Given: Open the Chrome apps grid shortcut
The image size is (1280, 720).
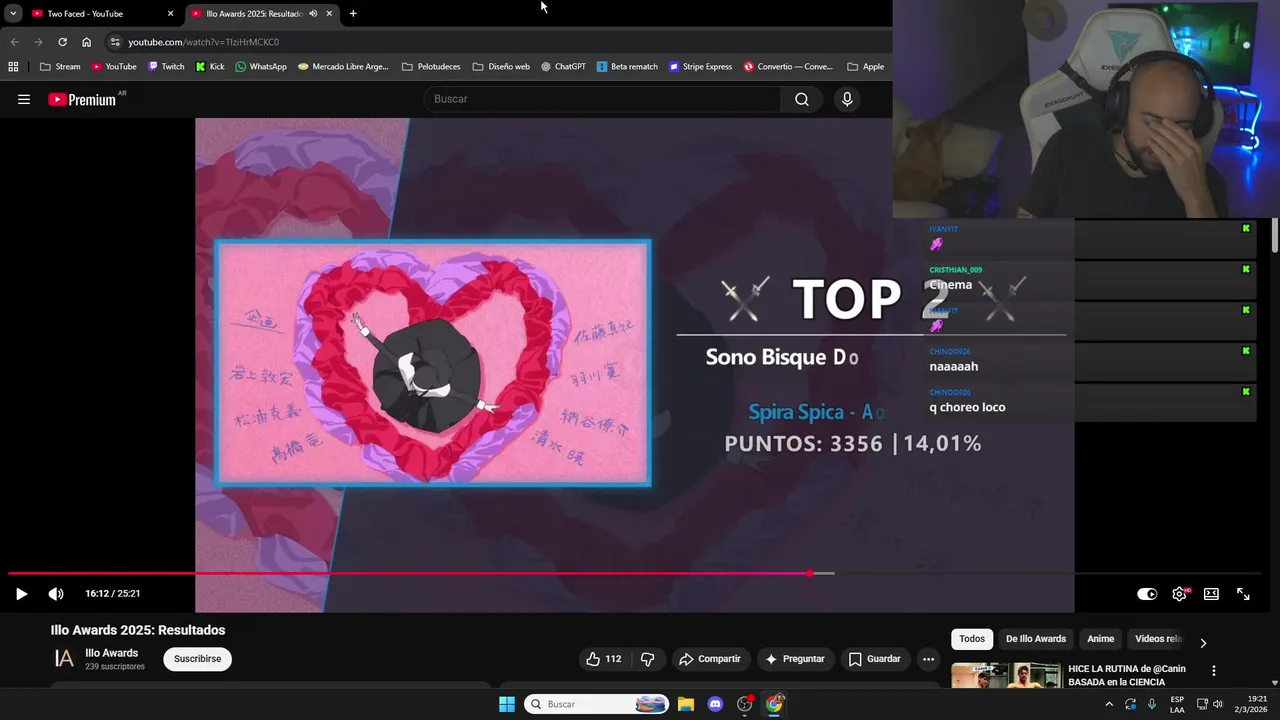Looking at the screenshot, I should [13, 67].
